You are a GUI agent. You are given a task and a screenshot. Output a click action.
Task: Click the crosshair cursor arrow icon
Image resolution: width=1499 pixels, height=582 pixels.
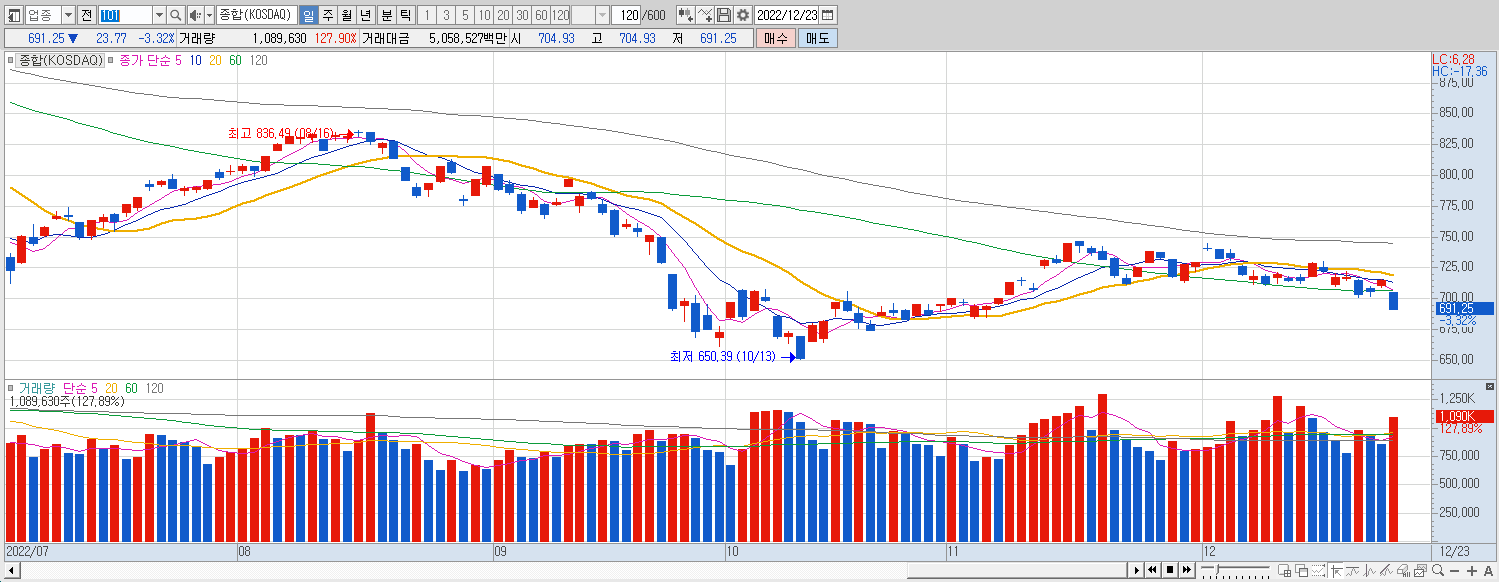(x=1337, y=571)
